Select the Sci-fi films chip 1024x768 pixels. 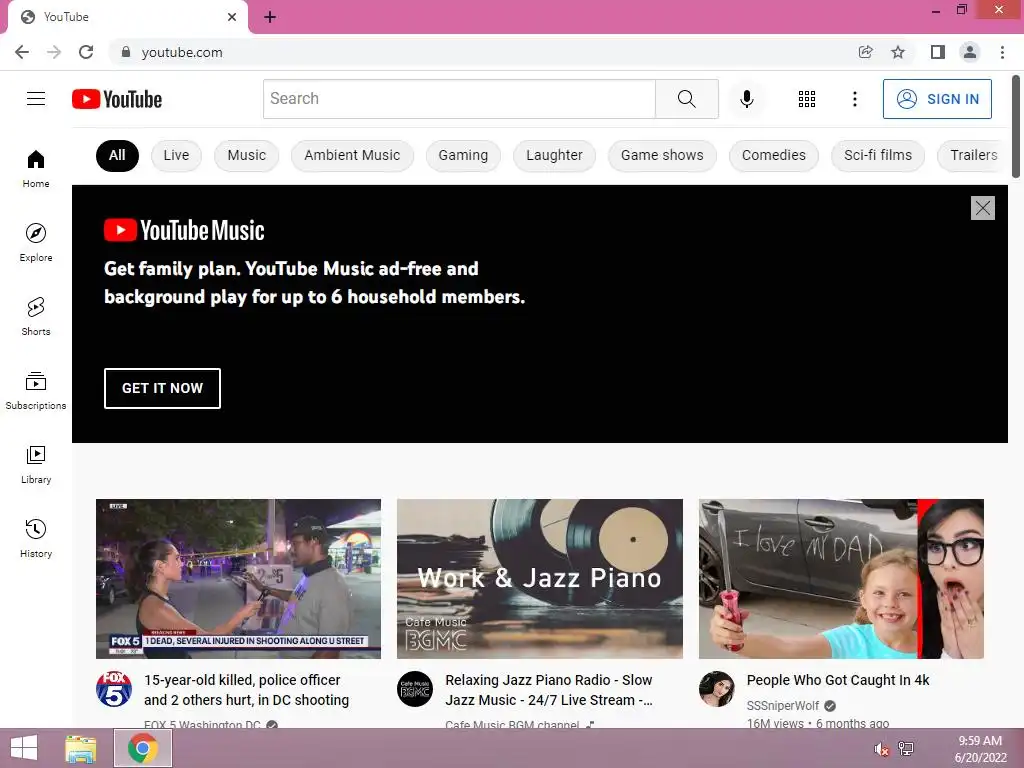(877, 155)
